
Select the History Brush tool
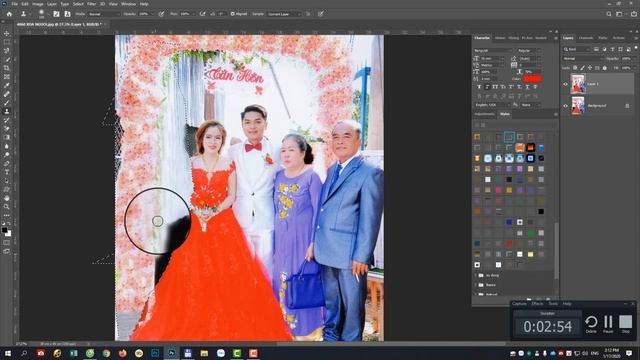(7, 120)
